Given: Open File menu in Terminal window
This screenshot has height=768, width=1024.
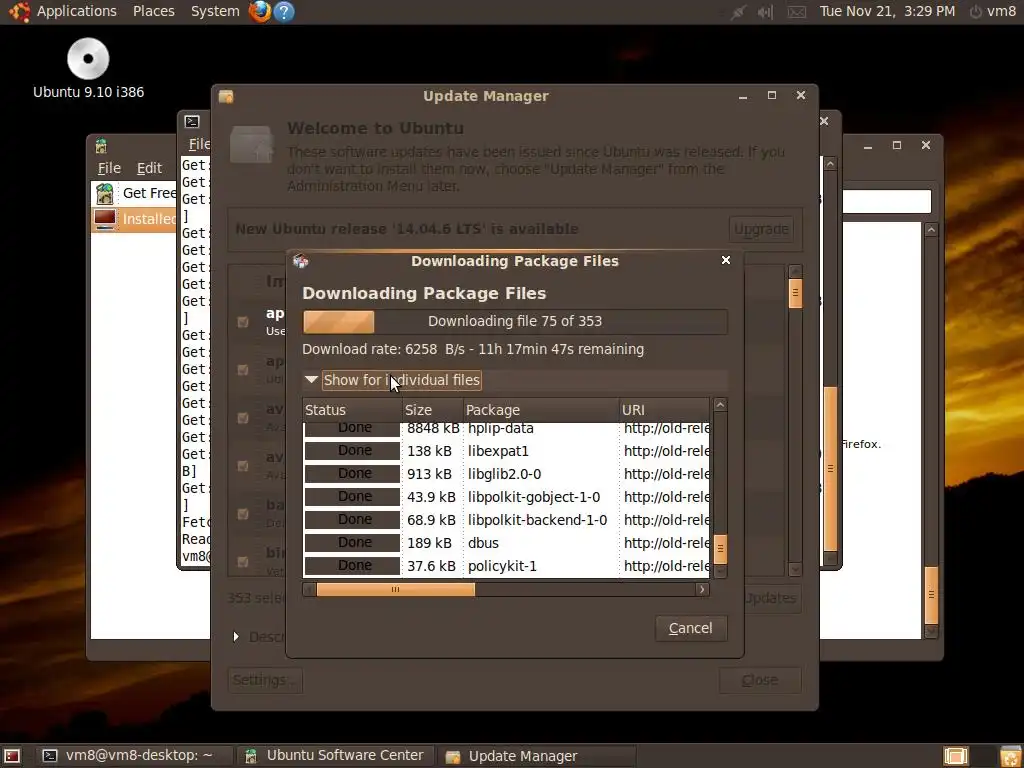Looking at the screenshot, I should point(199,144).
